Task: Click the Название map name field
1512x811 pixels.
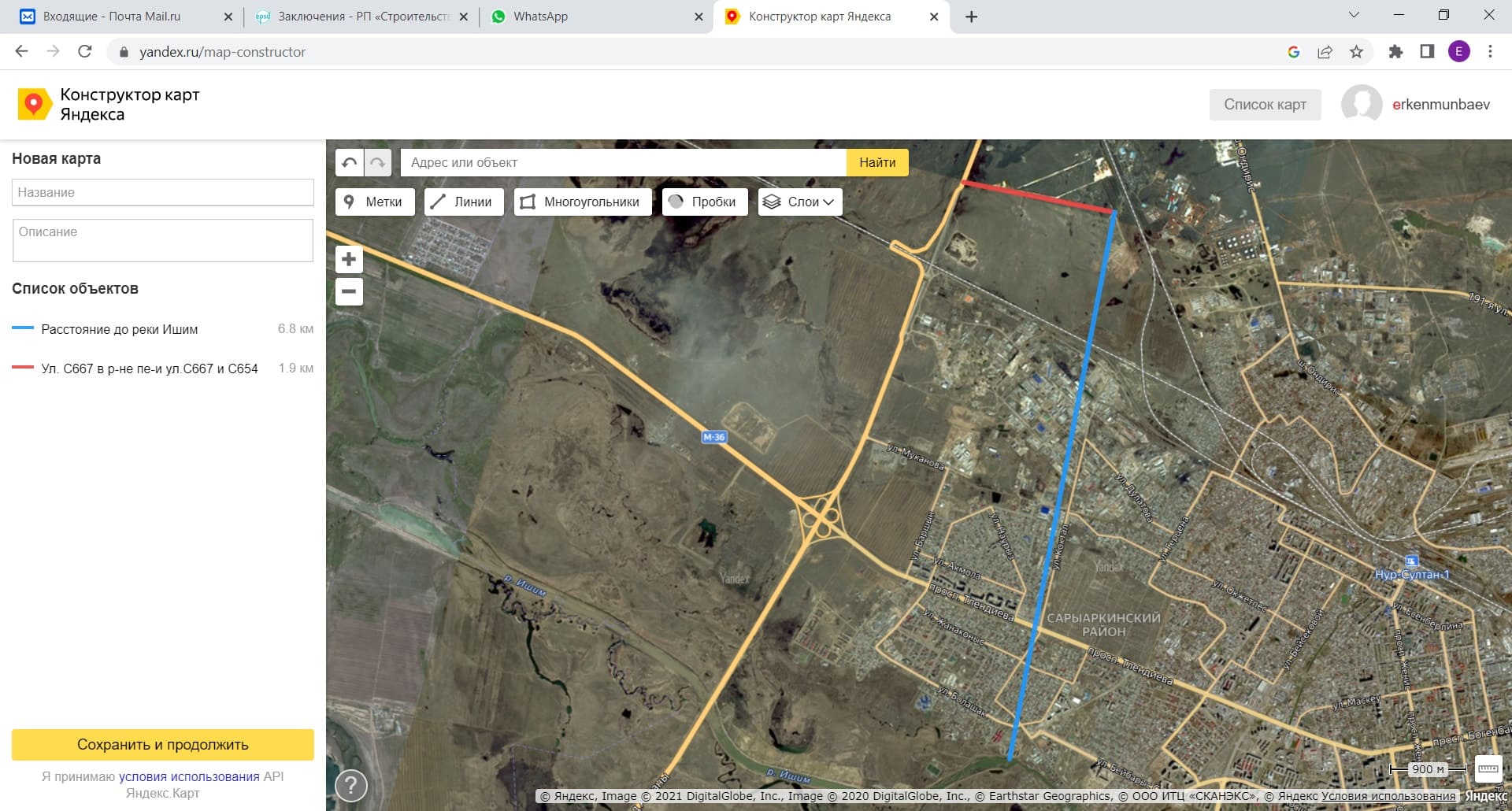Action: [163, 192]
